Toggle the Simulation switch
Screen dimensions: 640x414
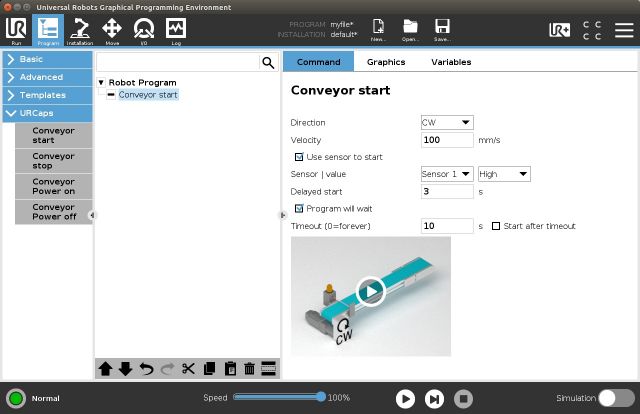tap(615, 397)
